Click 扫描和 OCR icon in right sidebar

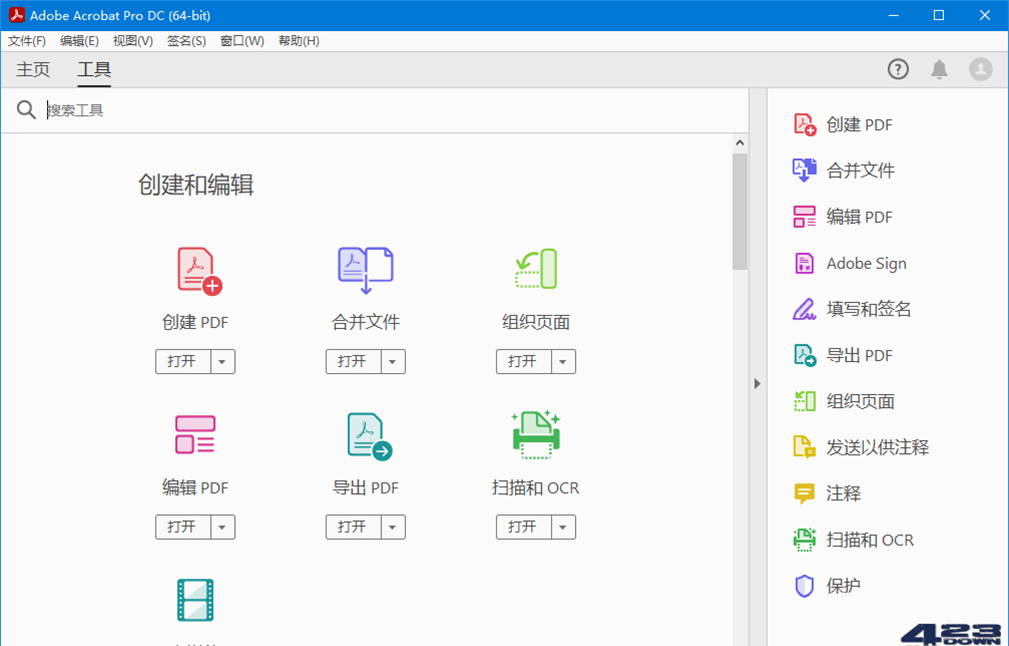point(804,539)
